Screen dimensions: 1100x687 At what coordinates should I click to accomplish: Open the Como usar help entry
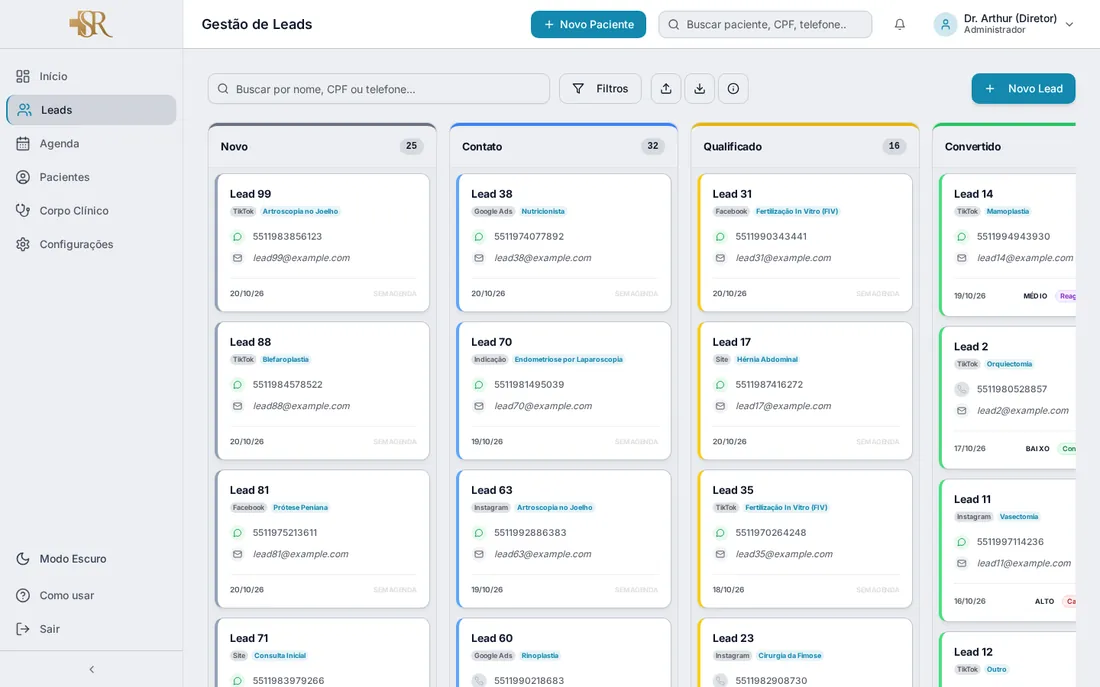point(91,595)
